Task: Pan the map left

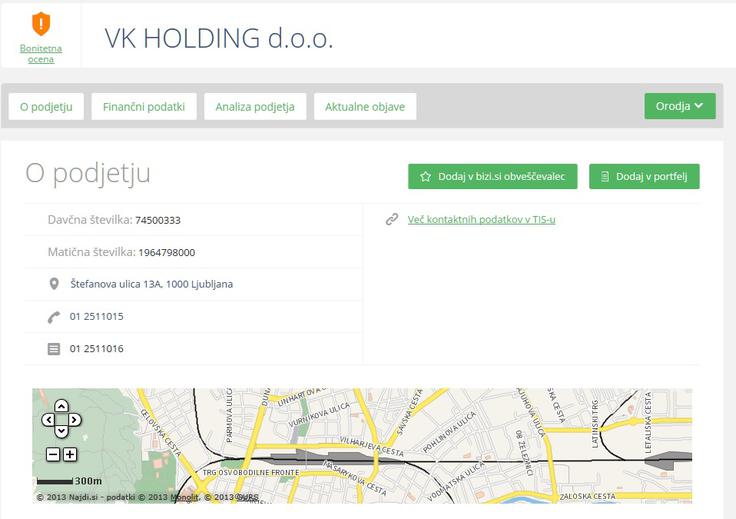Action: click(x=48, y=420)
